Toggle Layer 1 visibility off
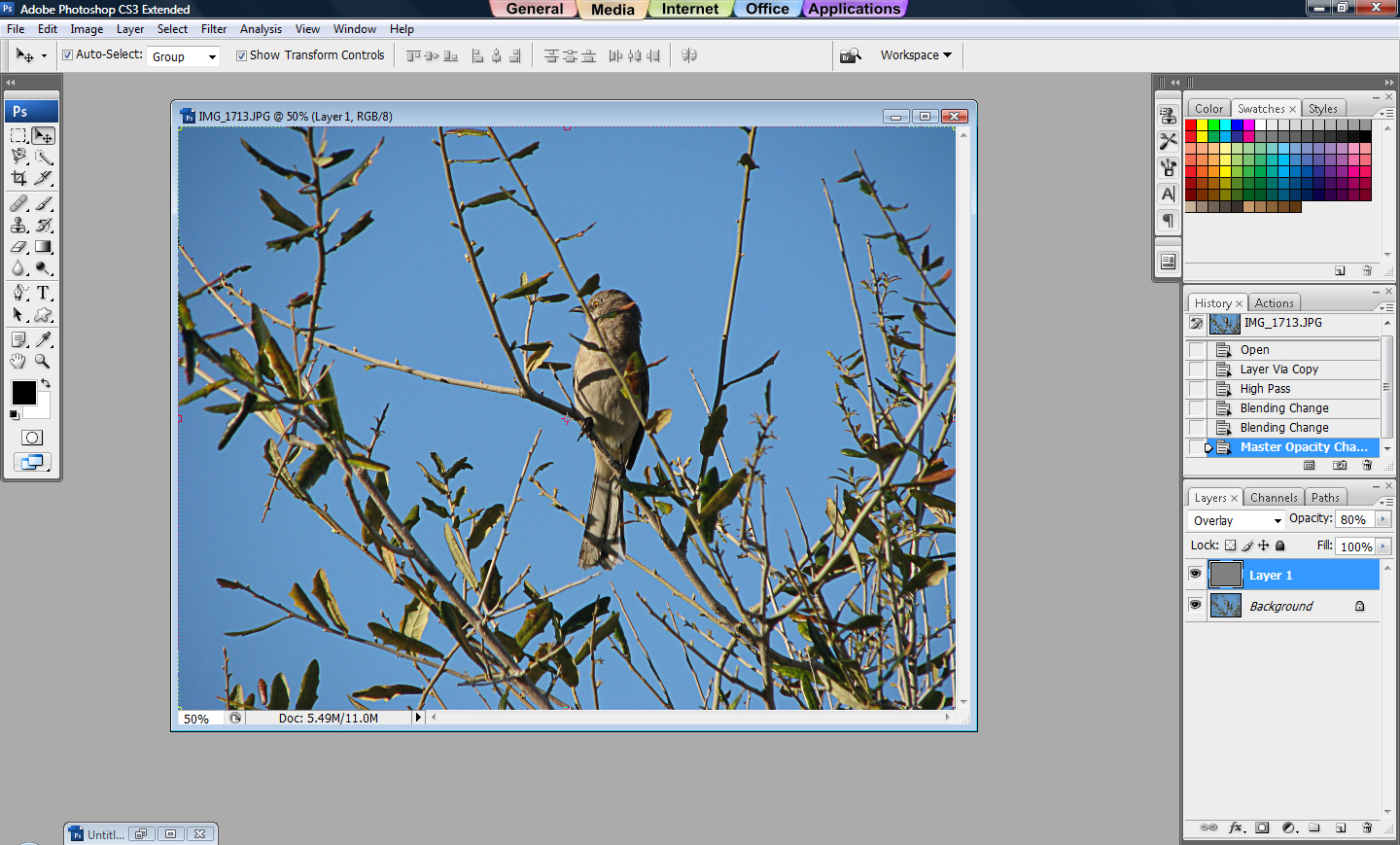The height and width of the screenshot is (845, 1400). click(1195, 574)
